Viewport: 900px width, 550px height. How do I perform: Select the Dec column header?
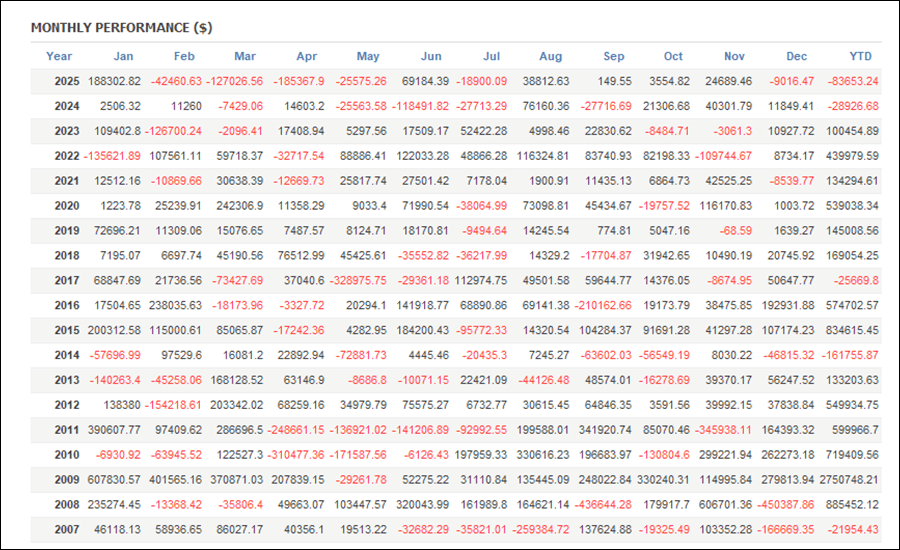pos(797,56)
